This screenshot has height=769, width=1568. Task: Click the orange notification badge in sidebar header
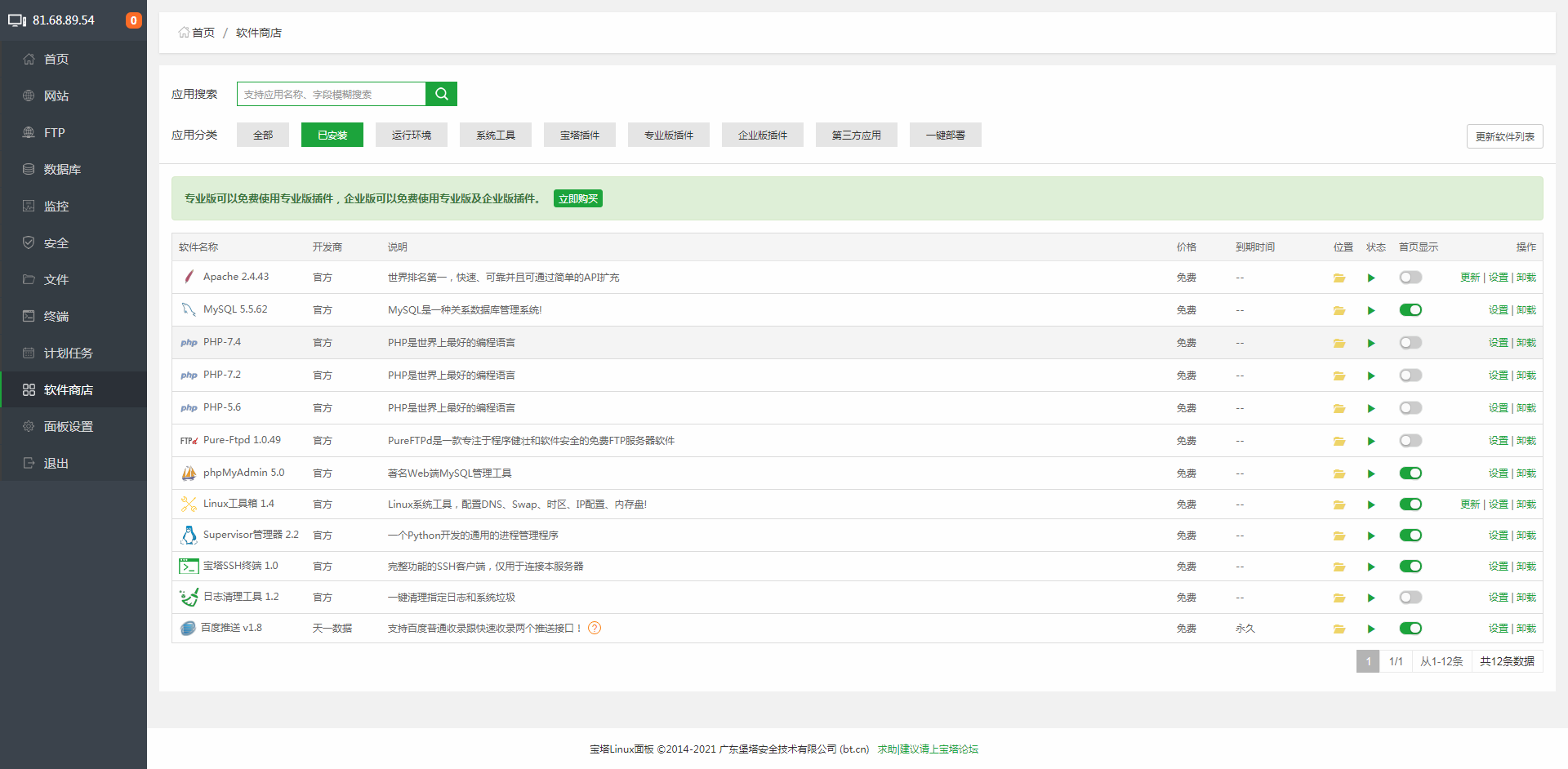tap(133, 20)
